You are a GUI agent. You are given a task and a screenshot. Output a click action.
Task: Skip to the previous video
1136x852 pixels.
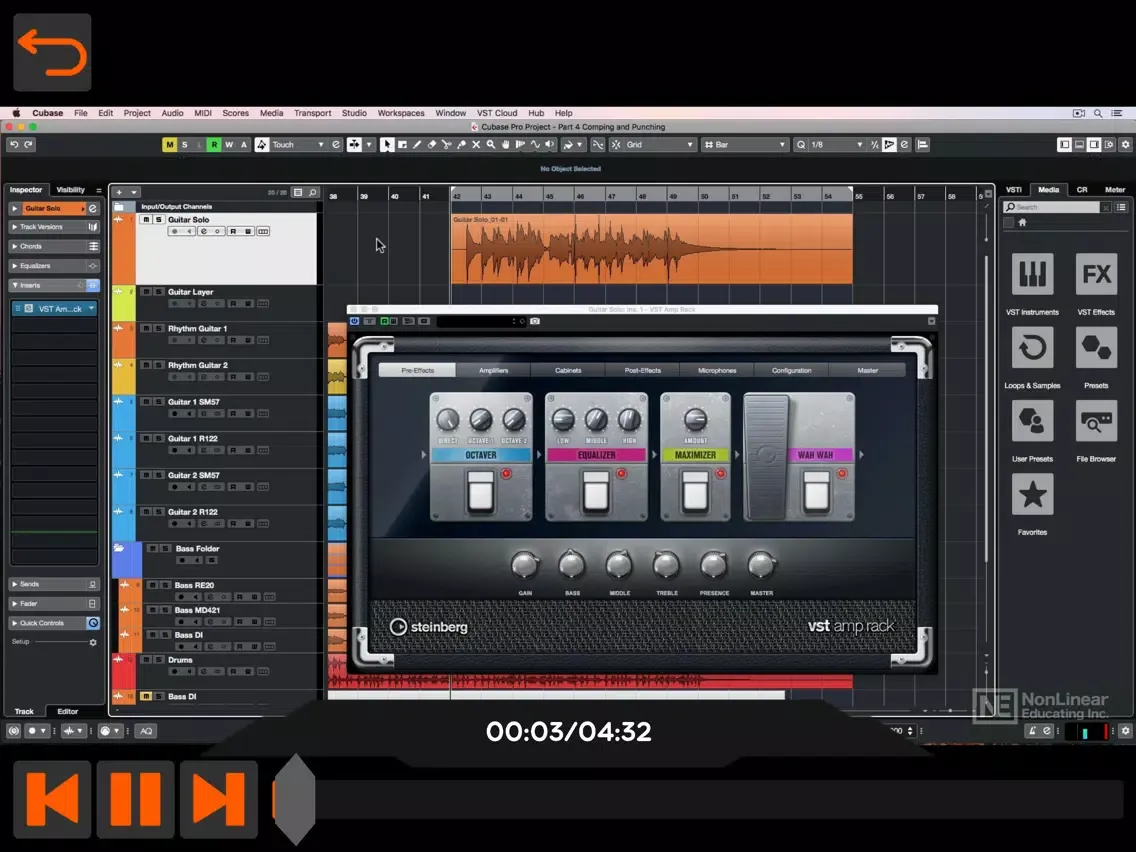[52, 799]
